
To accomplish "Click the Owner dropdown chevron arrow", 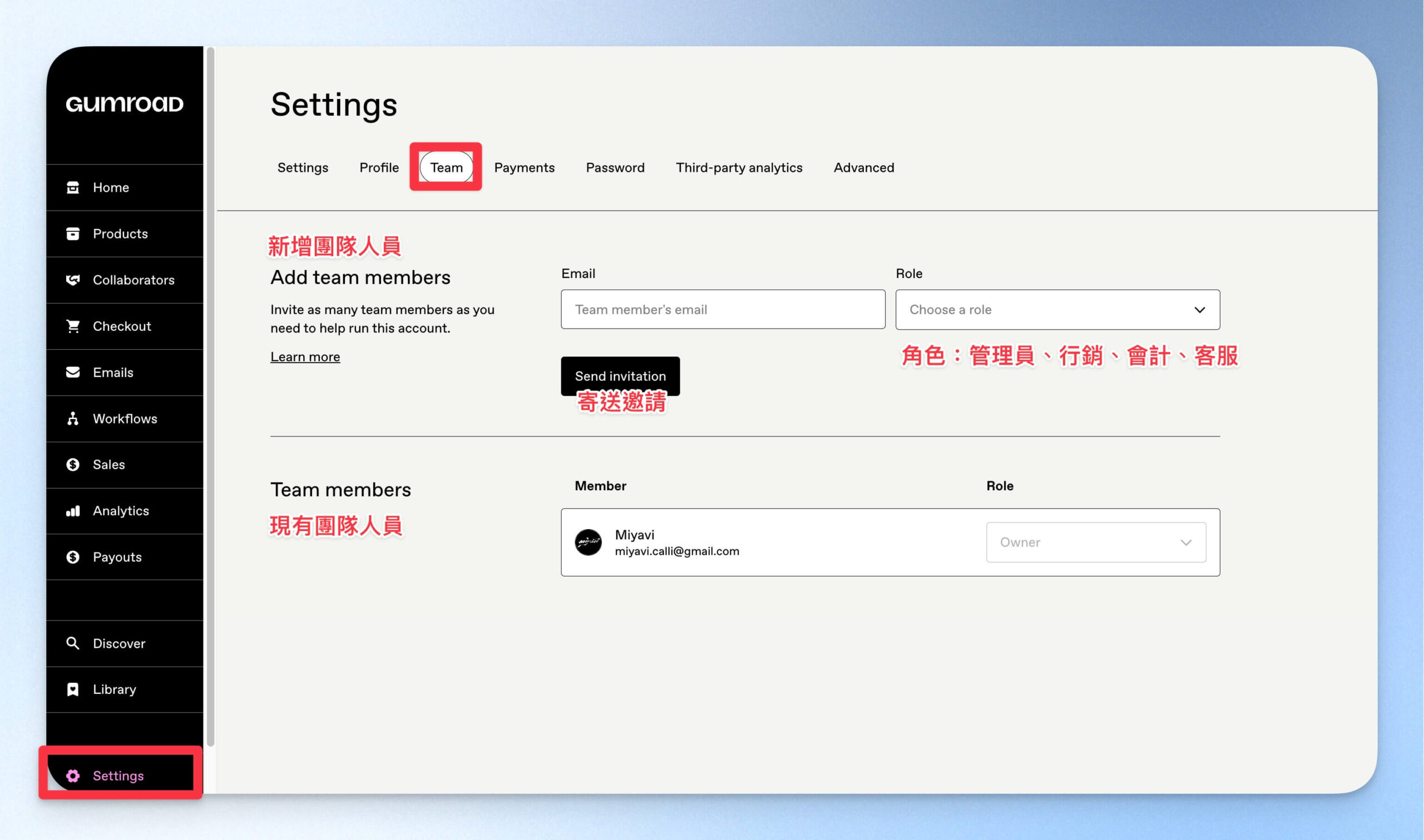I will pyautogui.click(x=1185, y=543).
